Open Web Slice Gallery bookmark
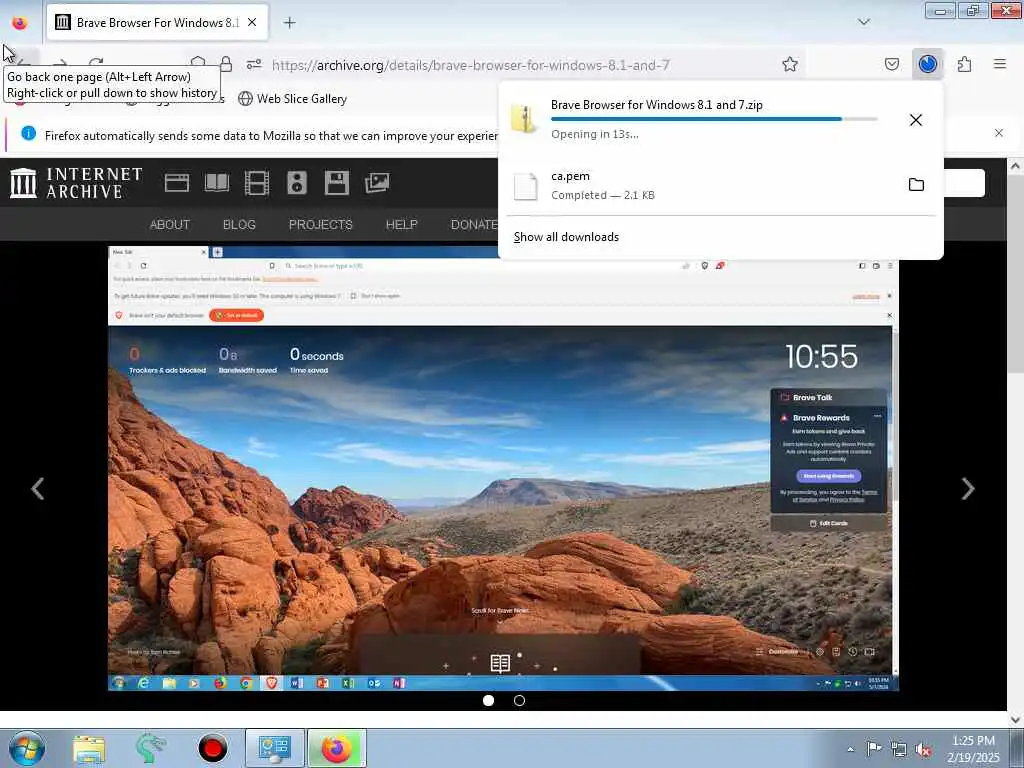The image size is (1024, 768). click(x=293, y=99)
